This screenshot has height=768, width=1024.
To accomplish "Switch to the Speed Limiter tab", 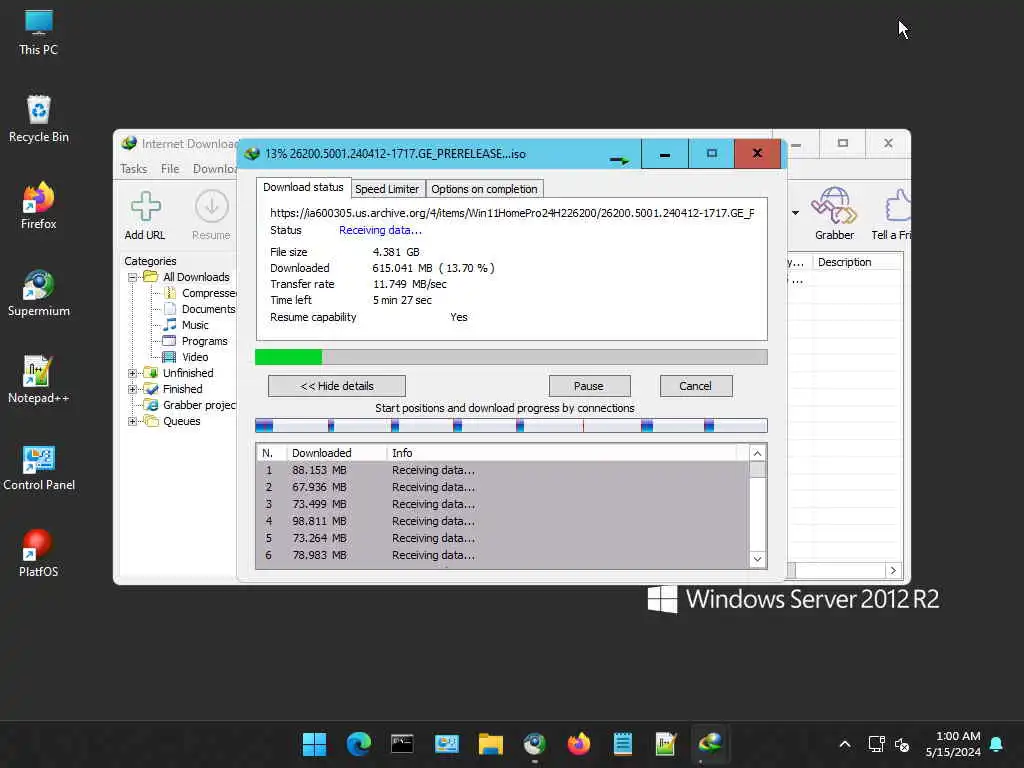I will pos(387,189).
